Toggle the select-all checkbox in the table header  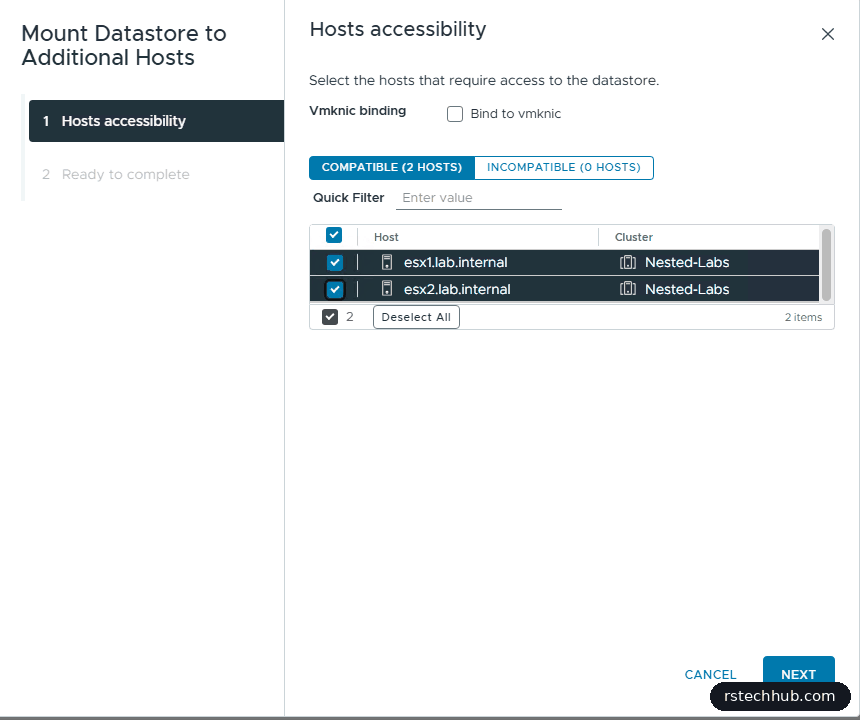coord(333,235)
